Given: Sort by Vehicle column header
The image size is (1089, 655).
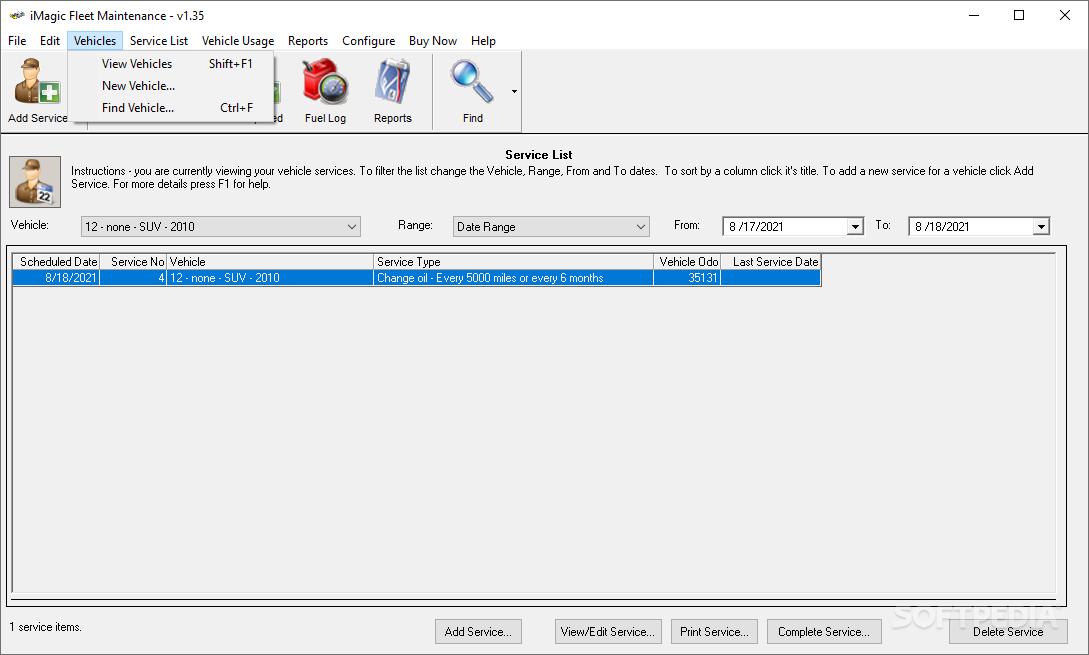Looking at the screenshot, I should [269, 262].
